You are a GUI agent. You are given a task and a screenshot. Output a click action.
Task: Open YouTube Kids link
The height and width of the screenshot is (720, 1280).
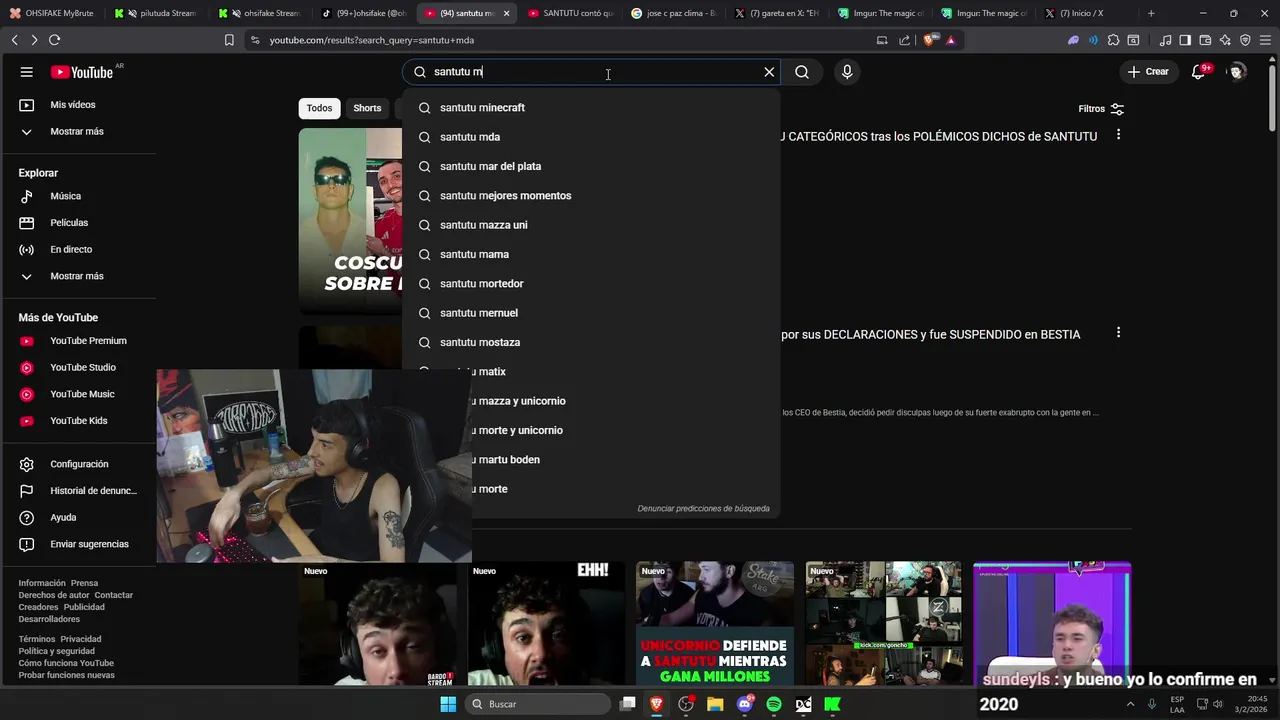click(78, 421)
